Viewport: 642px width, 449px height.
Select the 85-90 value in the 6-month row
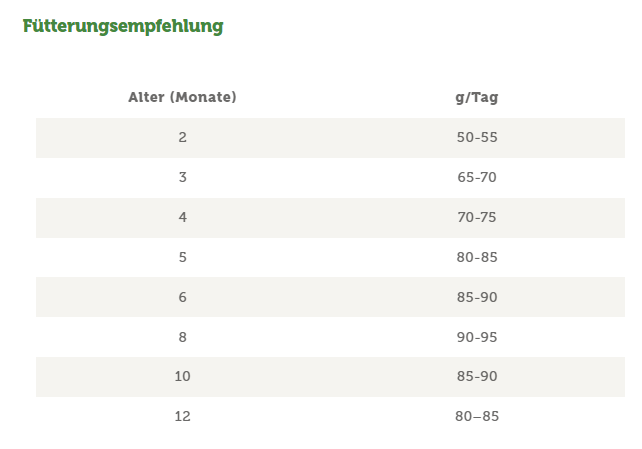pos(476,297)
